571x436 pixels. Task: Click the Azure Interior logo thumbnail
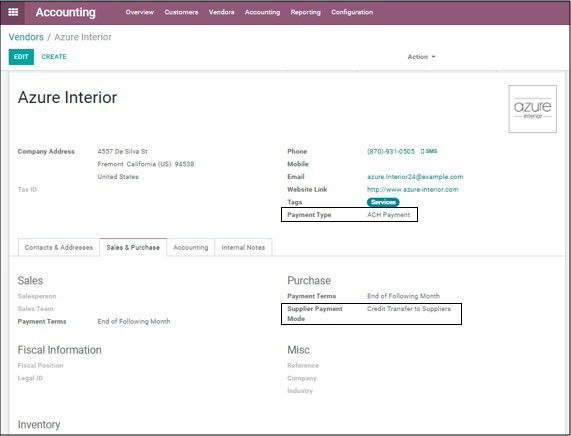coord(532,109)
